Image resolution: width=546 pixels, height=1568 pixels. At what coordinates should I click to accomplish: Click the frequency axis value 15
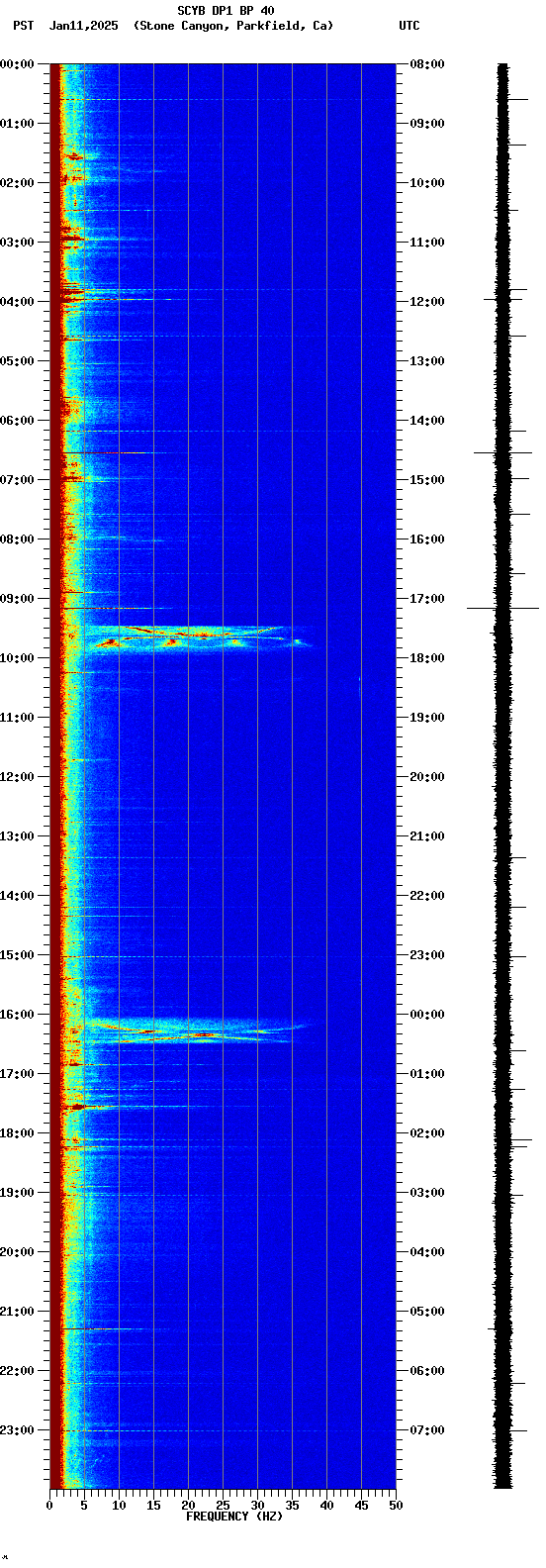click(x=153, y=1506)
